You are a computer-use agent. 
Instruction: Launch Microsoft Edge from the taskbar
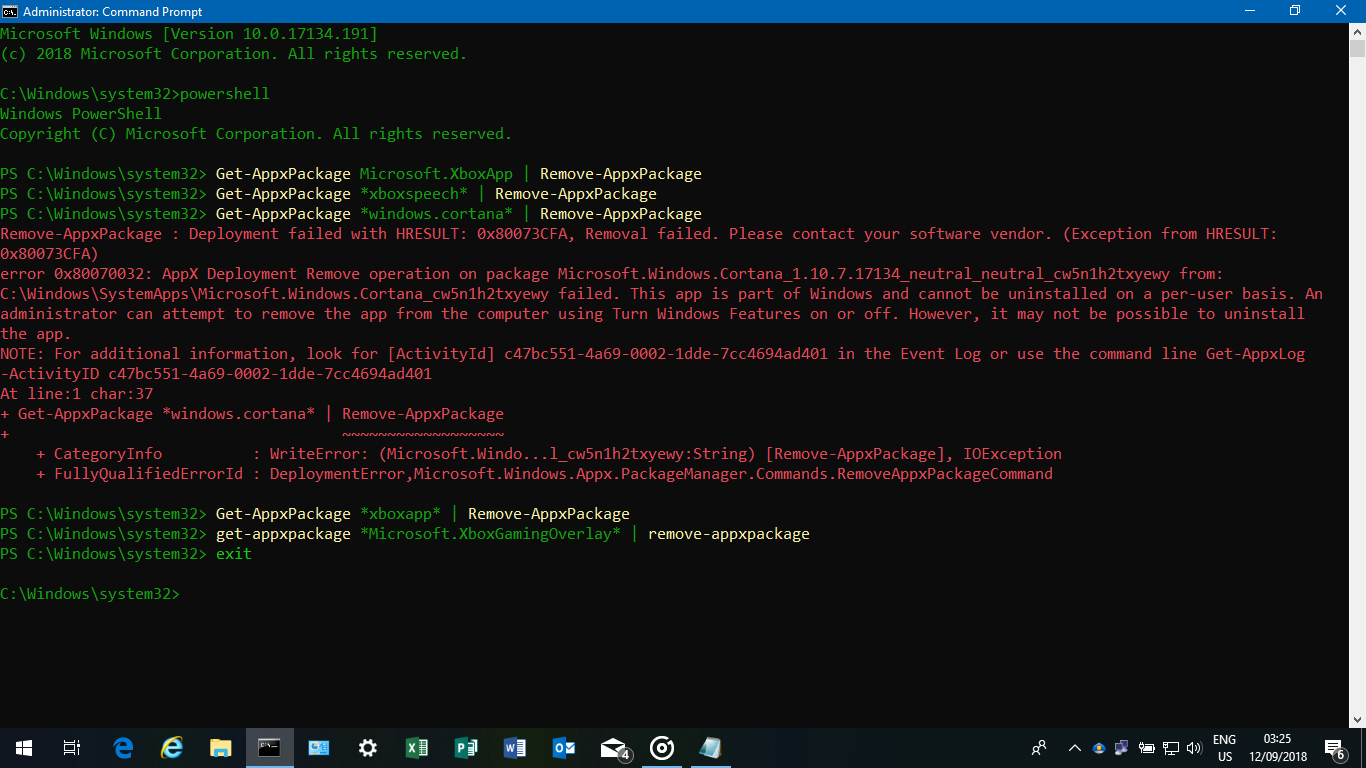coord(123,748)
